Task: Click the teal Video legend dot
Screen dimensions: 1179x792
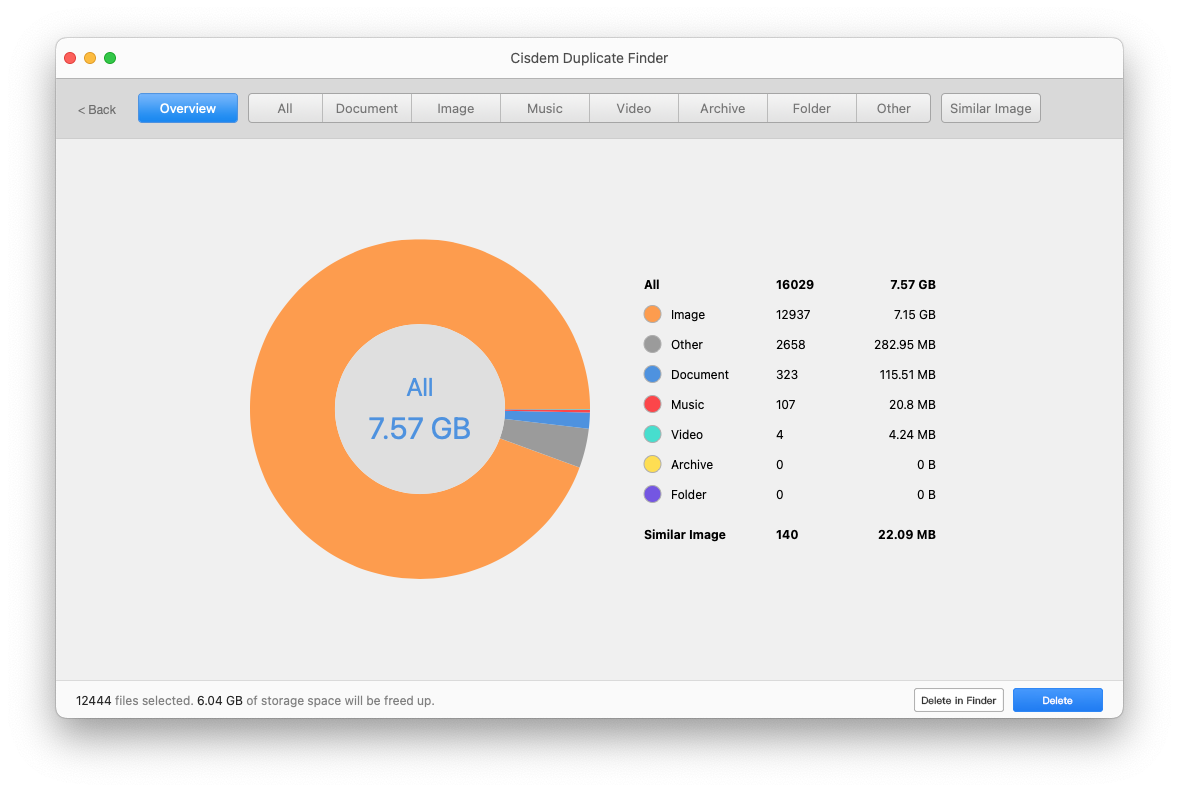Action: click(x=653, y=434)
